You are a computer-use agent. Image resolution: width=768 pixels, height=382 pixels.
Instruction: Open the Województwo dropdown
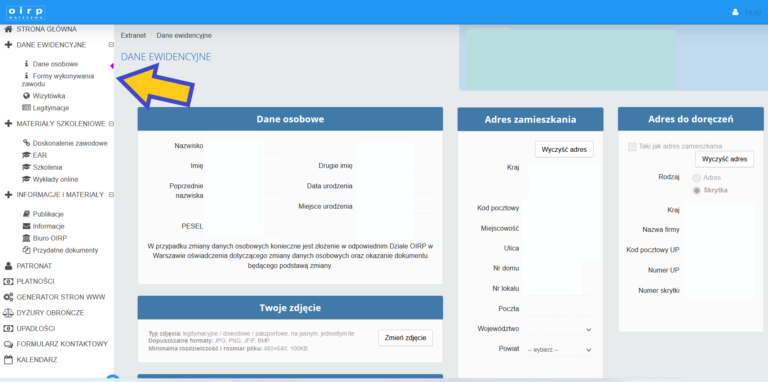pyautogui.click(x=559, y=329)
